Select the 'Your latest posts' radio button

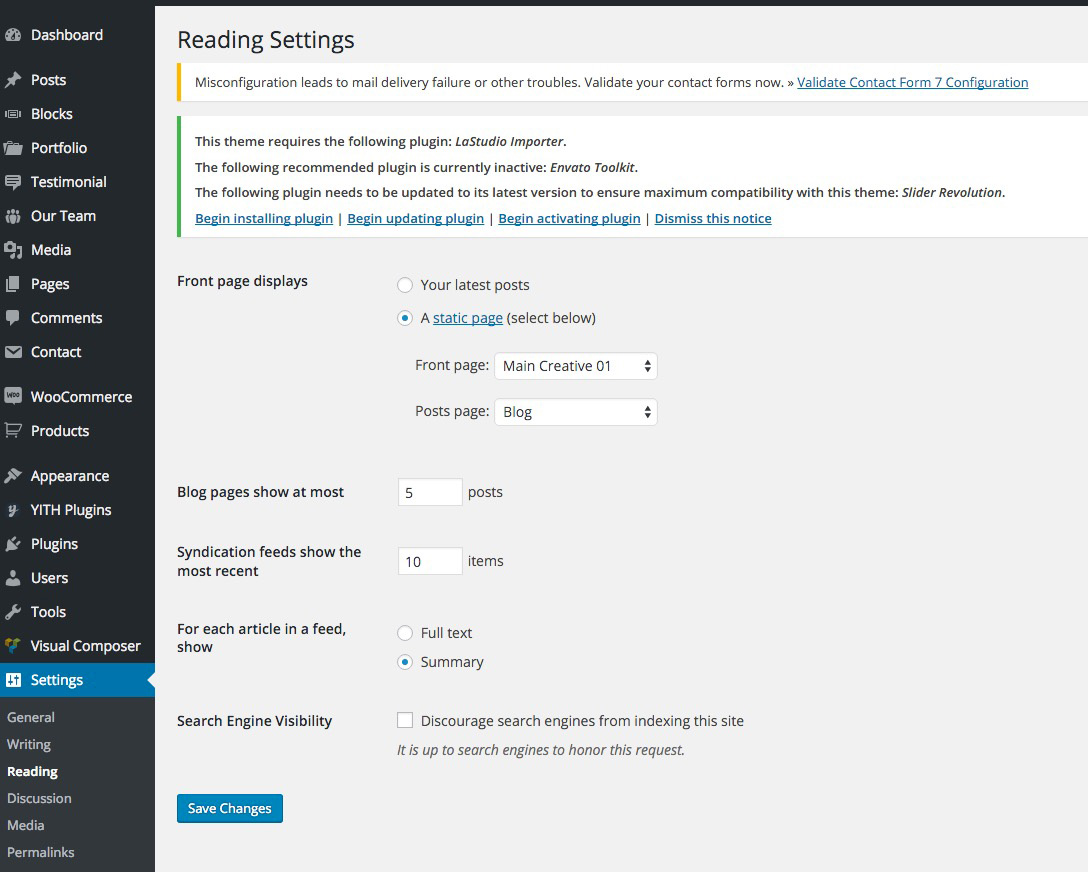(x=405, y=285)
